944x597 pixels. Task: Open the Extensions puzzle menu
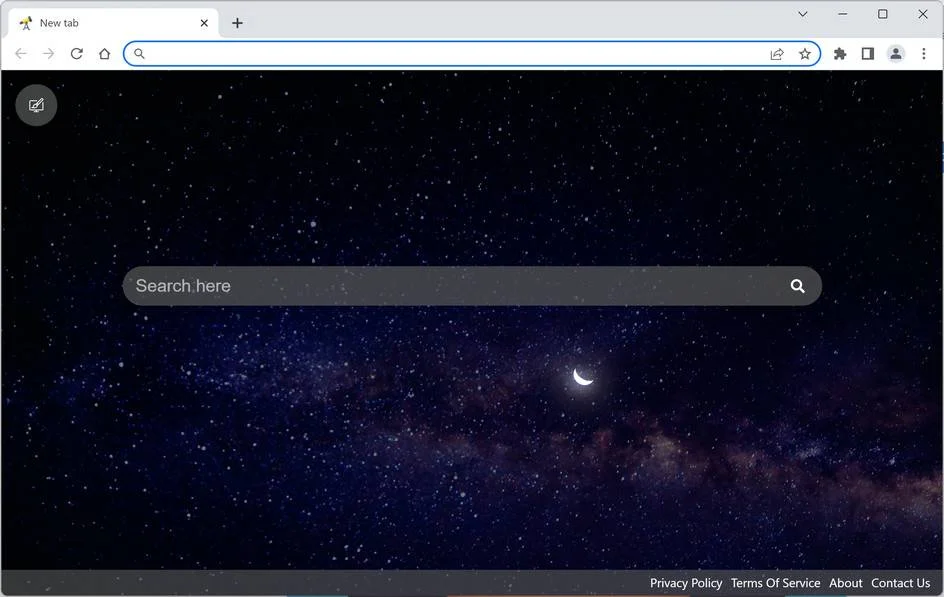[840, 54]
